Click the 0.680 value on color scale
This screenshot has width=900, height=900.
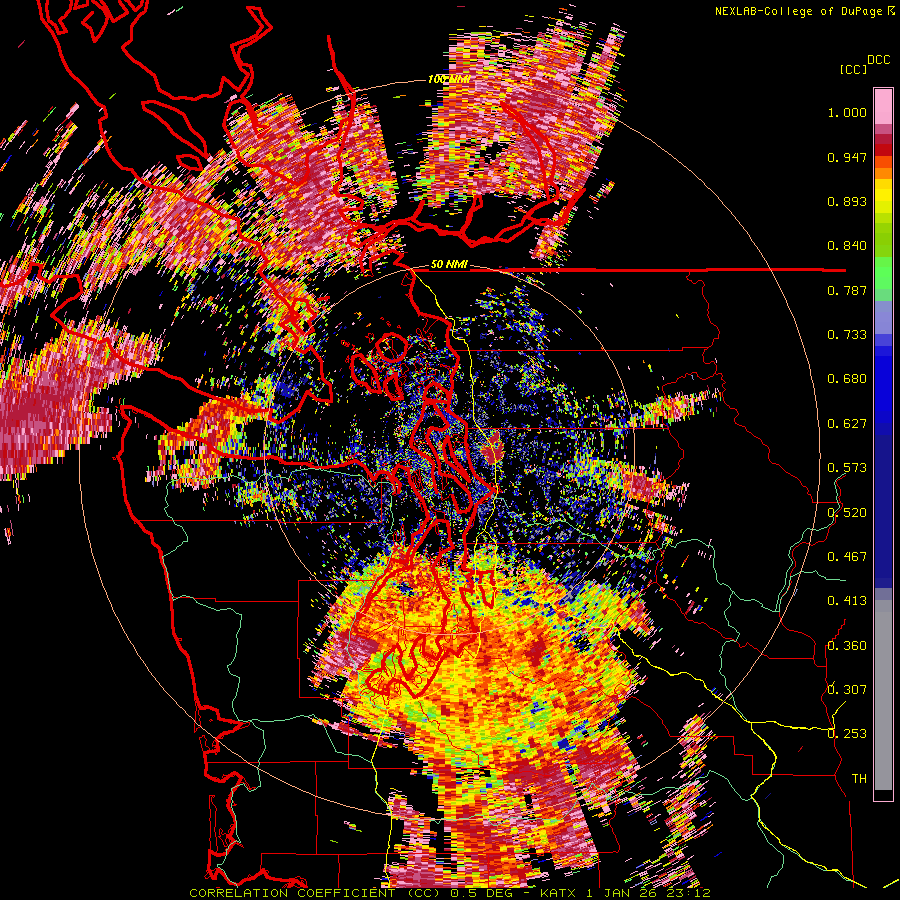(x=847, y=379)
